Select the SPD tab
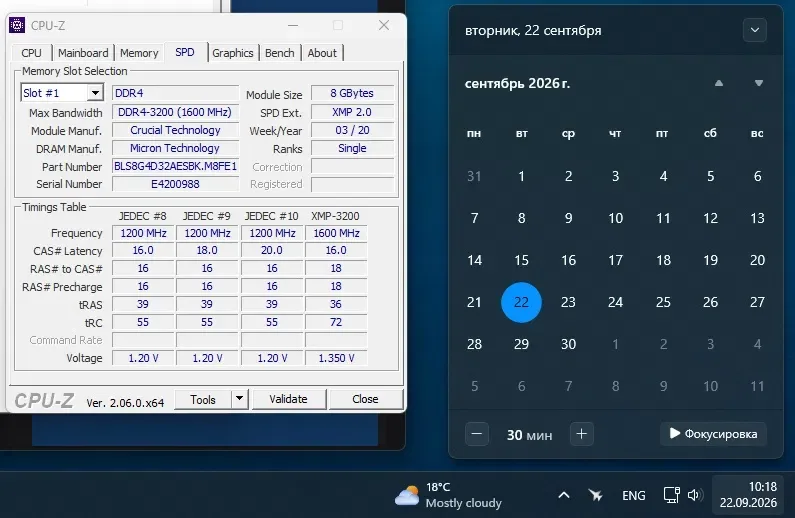 (x=185, y=52)
